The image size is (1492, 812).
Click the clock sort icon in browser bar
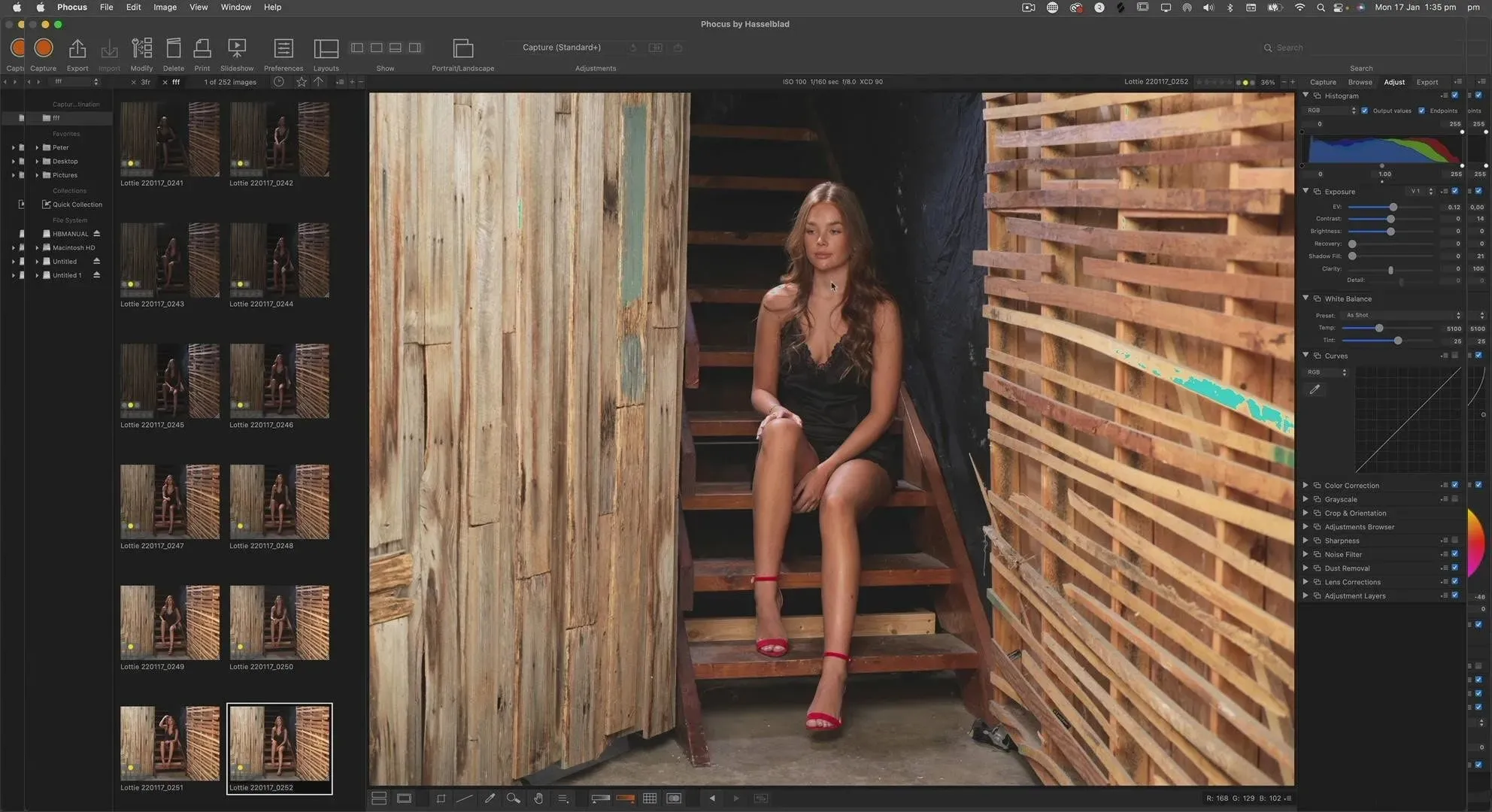tap(279, 82)
